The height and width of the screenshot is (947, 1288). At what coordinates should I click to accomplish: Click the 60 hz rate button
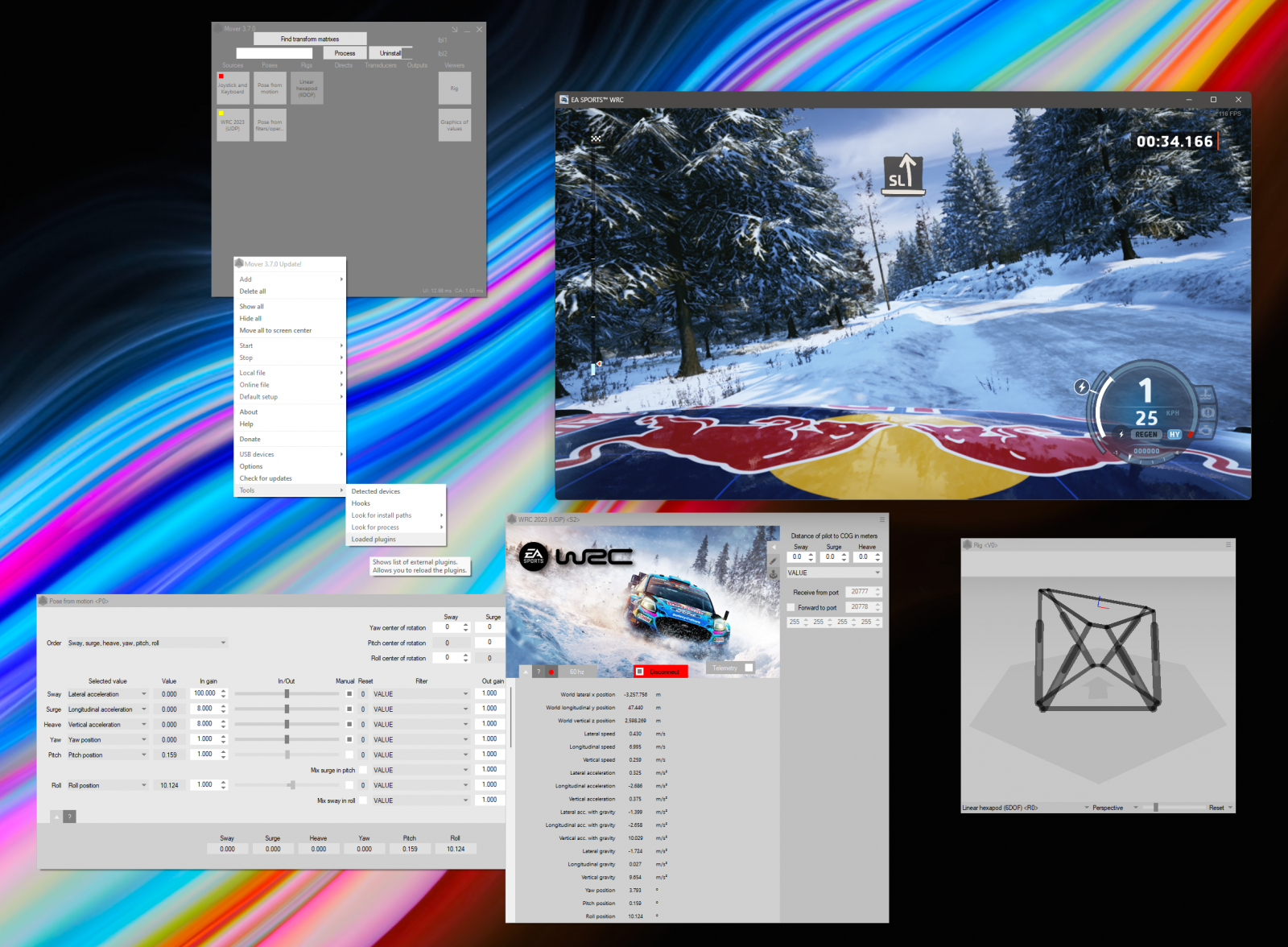pyautogui.click(x=577, y=672)
